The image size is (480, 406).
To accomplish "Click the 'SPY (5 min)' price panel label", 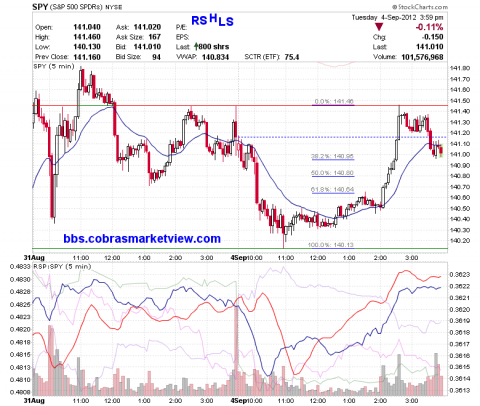I will [x=54, y=66].
